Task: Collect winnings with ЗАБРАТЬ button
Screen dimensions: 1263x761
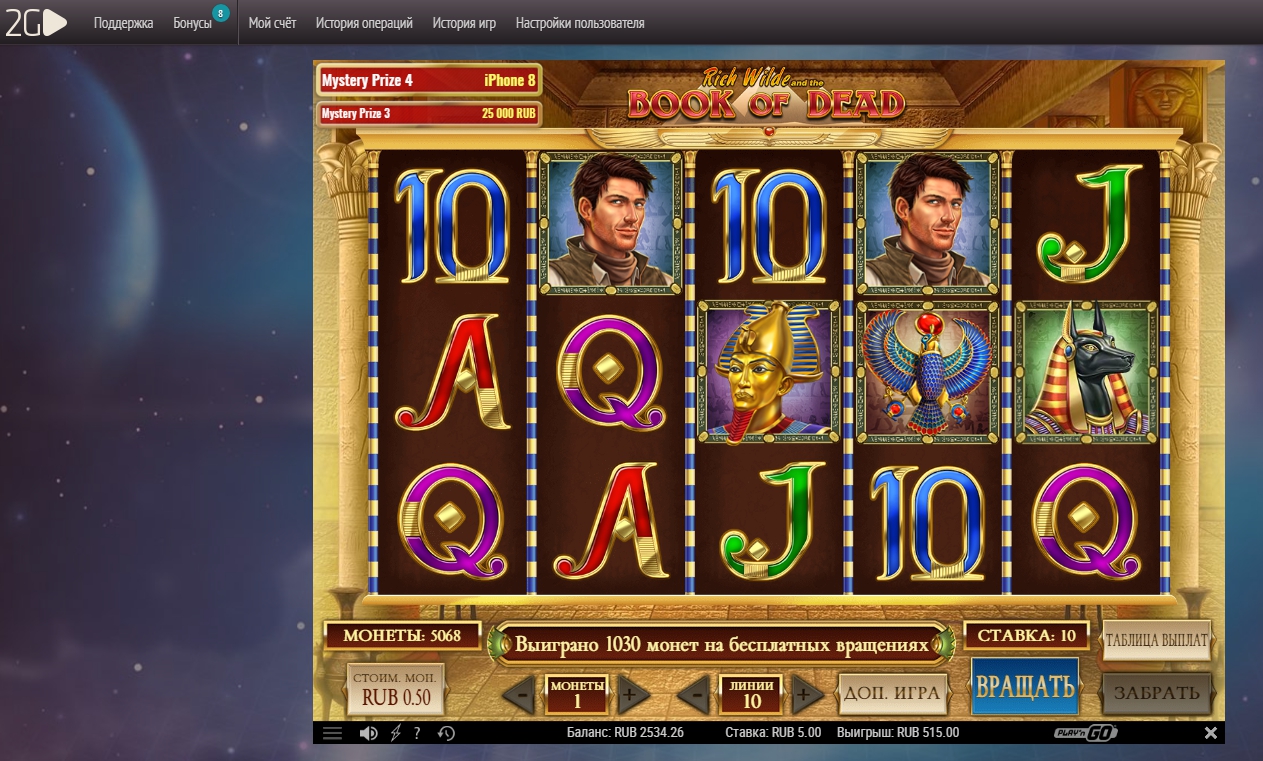Action: click(x=1157, y=693)
